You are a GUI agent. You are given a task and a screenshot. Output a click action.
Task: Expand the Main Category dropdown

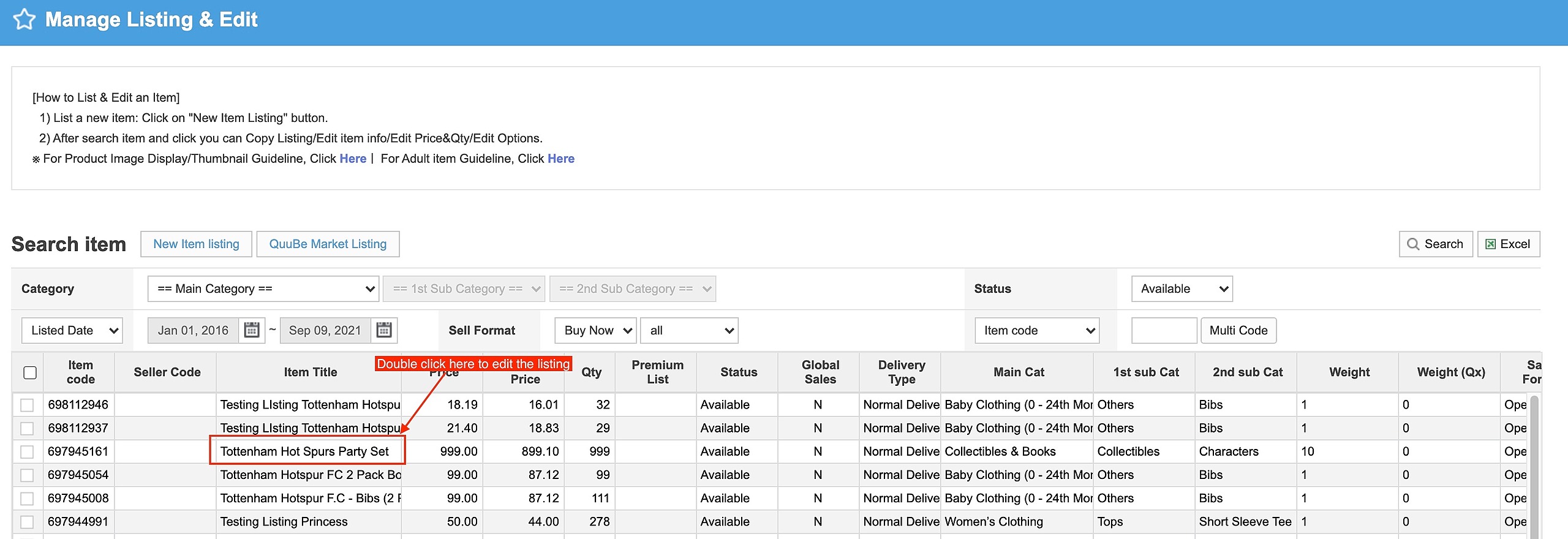pyautogui.click(x=263, y=288)
